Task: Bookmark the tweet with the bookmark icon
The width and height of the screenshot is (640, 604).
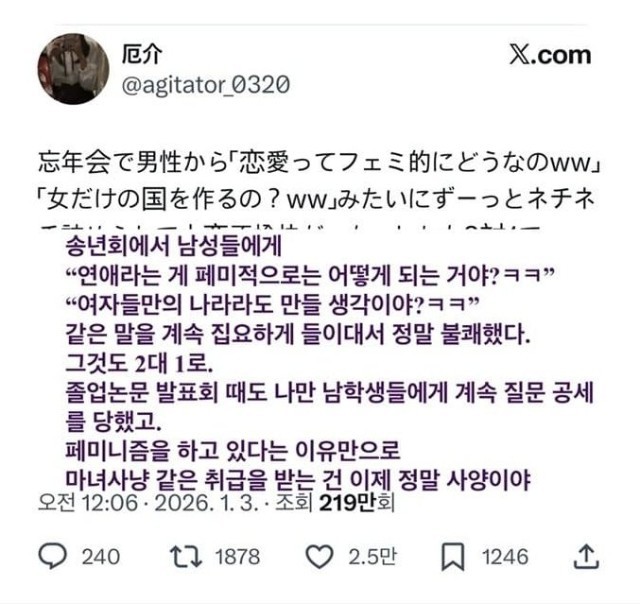Action: coord(453,557)
